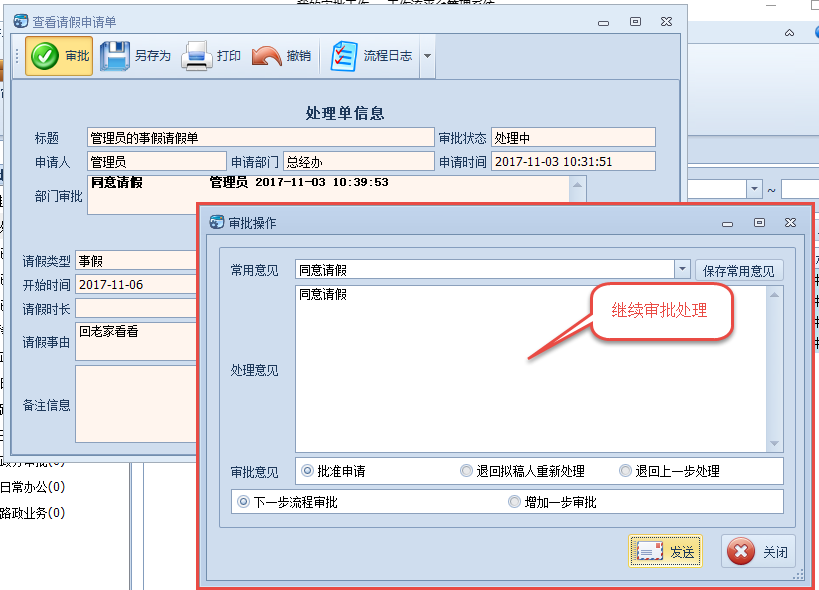Click the 备注信息 text area
This screenshot has height=590, width=819.
(136, 404)
